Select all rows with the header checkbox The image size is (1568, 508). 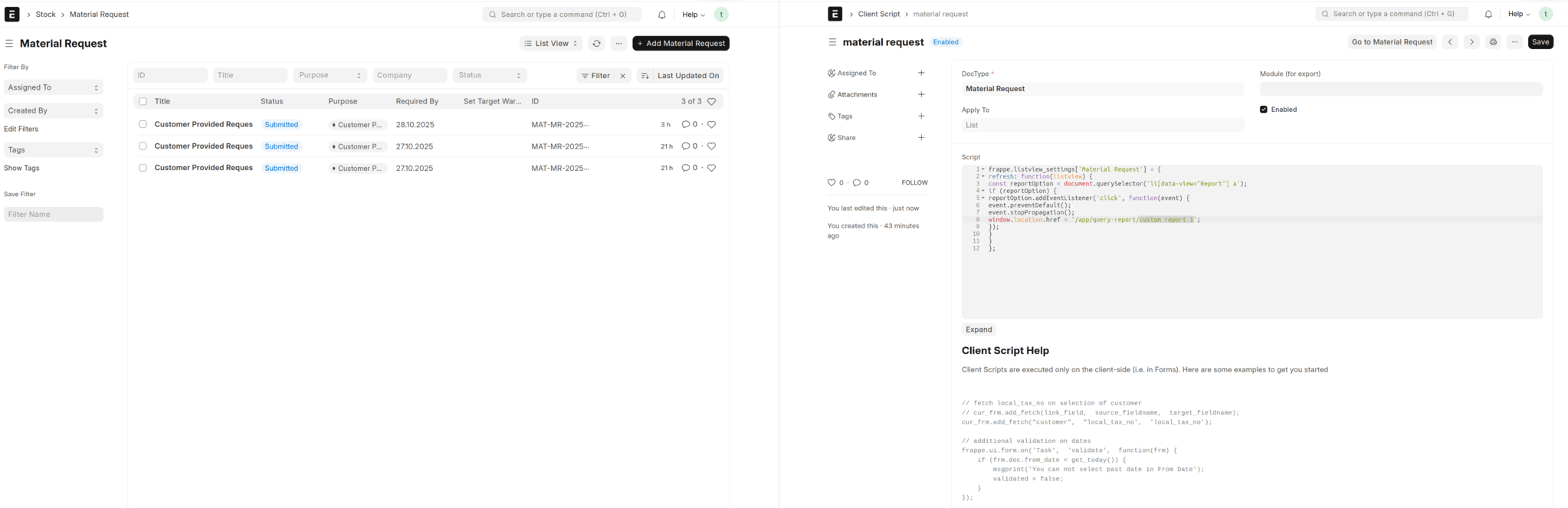coord(143,101)
